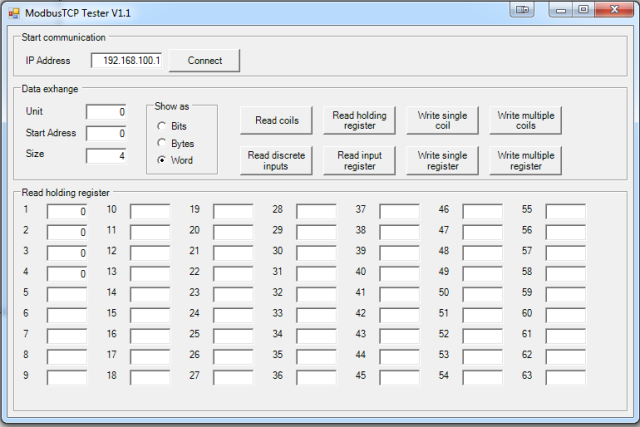Click the Connect button
The height and width of the screenshot is (427, 640).
click(x=204, y=61)
